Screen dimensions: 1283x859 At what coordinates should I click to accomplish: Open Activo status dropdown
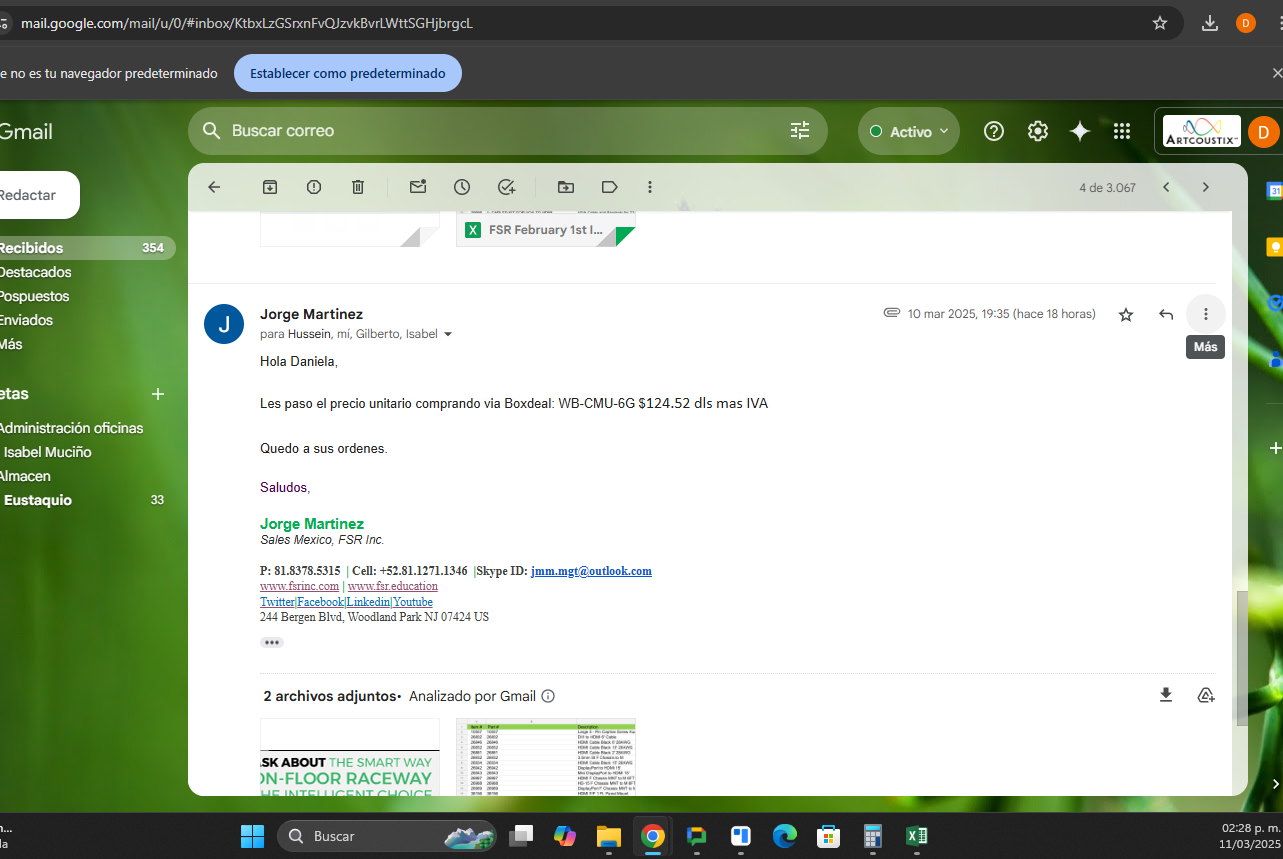(x=909, y=131)
